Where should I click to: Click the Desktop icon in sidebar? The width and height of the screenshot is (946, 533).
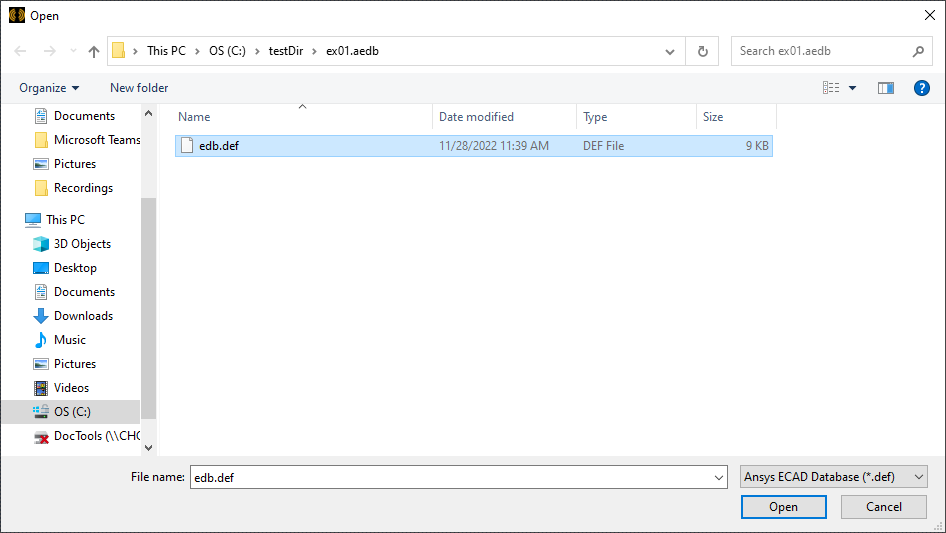tap(41, 268)
